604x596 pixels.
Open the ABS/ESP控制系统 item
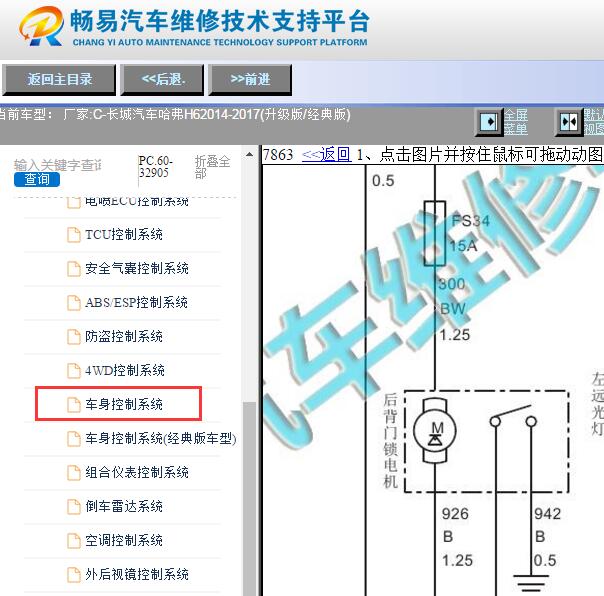(136, 302)
